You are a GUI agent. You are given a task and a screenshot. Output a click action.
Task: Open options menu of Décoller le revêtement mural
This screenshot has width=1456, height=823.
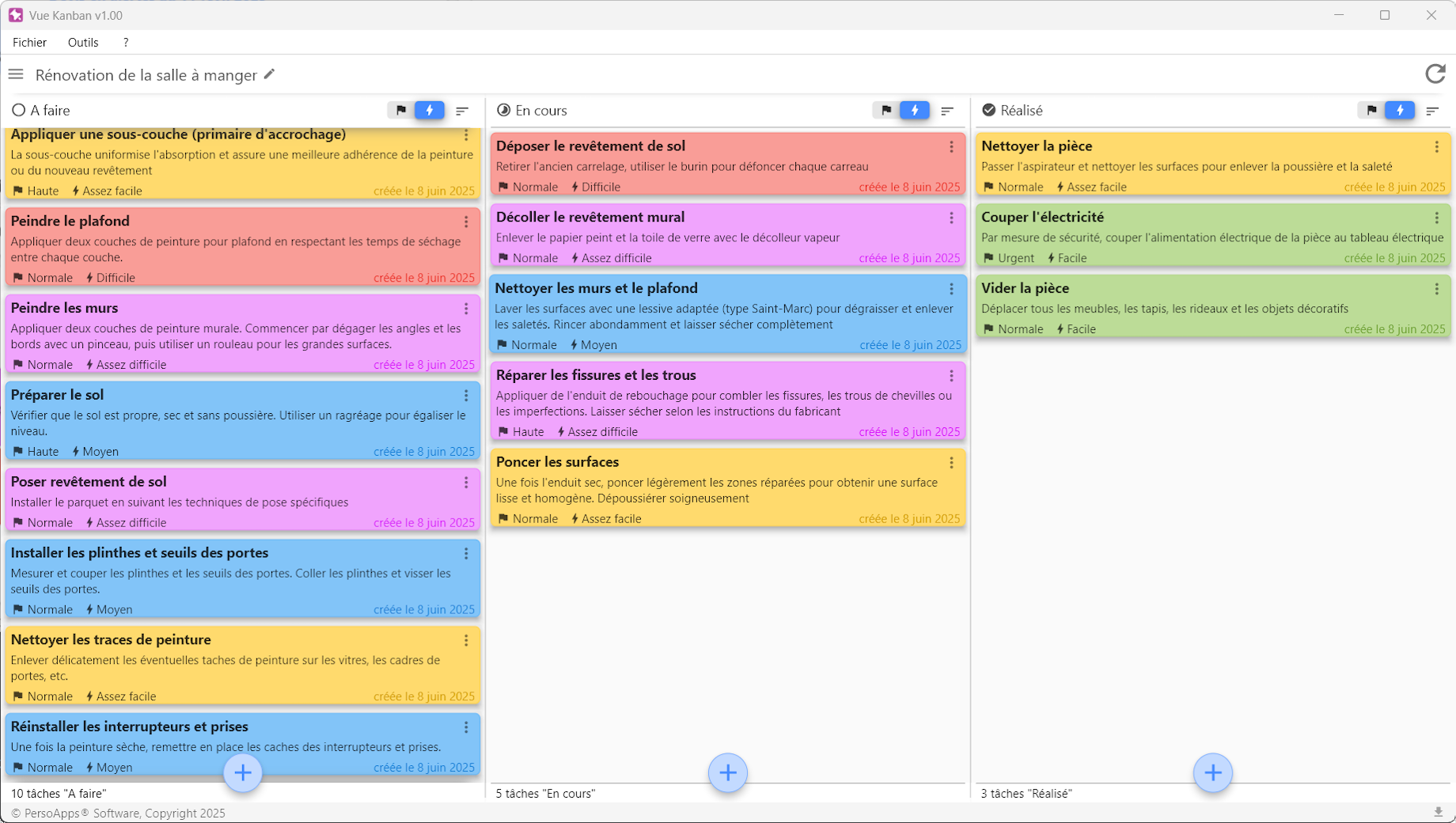click(x=951, y=218)
